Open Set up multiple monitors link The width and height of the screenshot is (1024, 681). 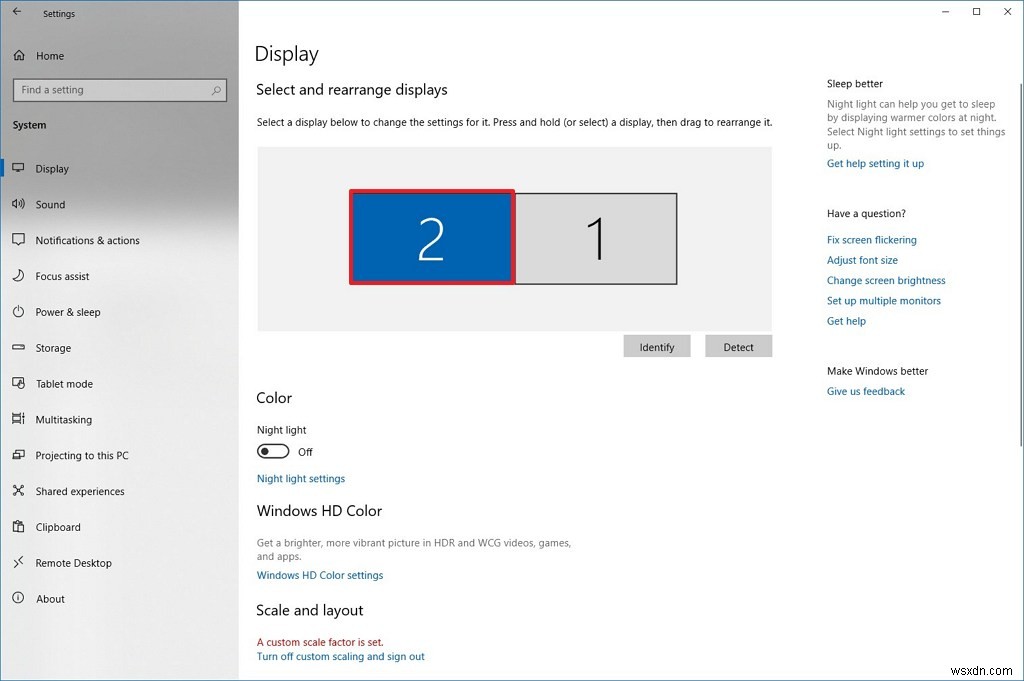click(x=884, y=300)
